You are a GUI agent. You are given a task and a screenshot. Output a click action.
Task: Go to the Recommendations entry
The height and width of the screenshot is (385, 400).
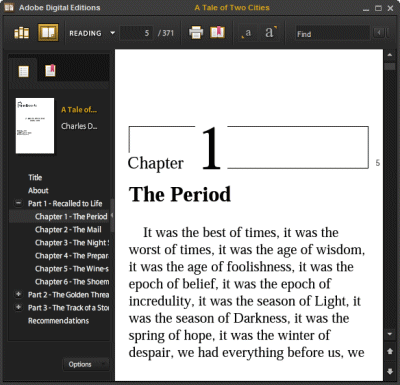coord(58,321)
